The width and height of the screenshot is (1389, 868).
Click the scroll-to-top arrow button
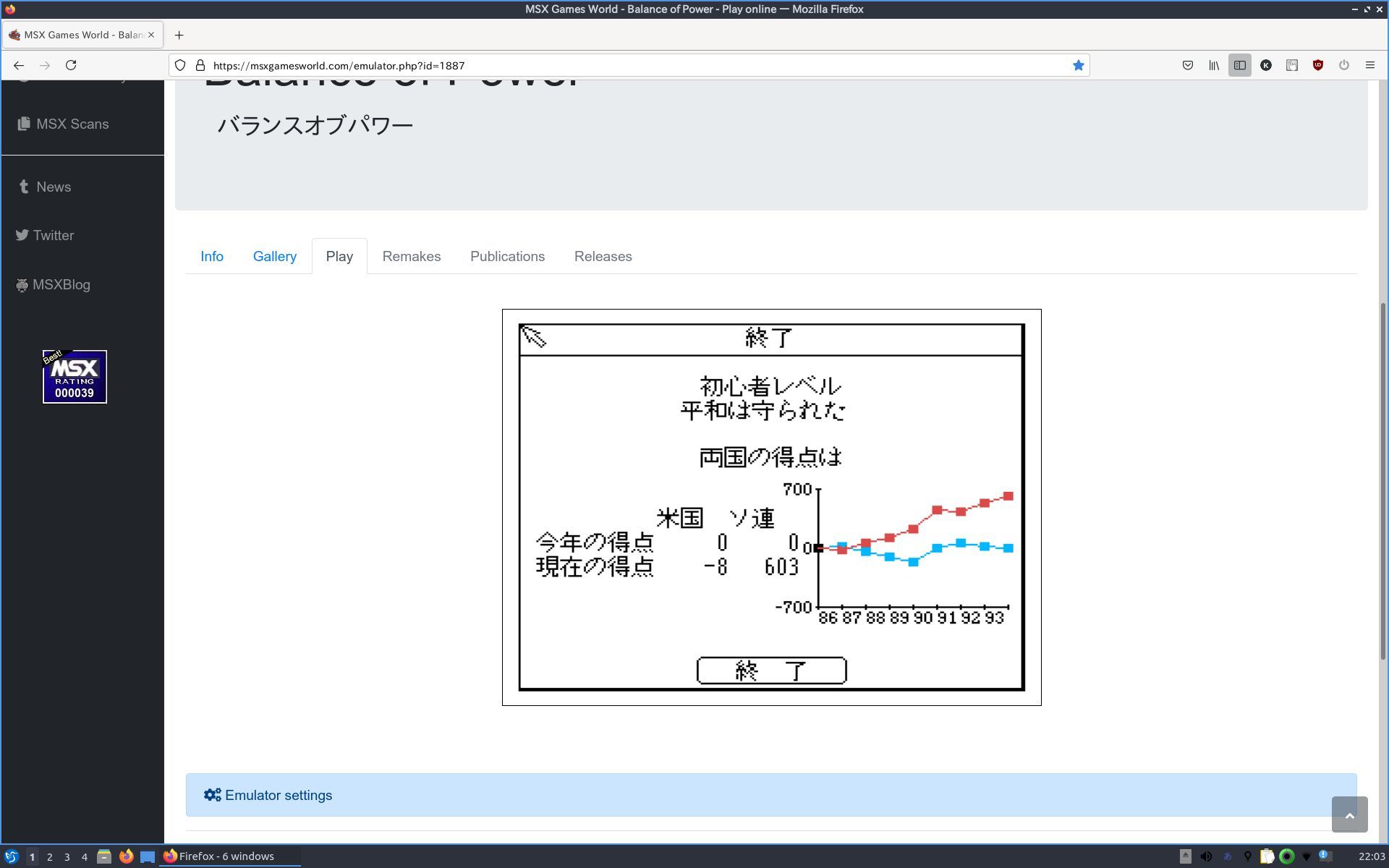pos(1349,814)
